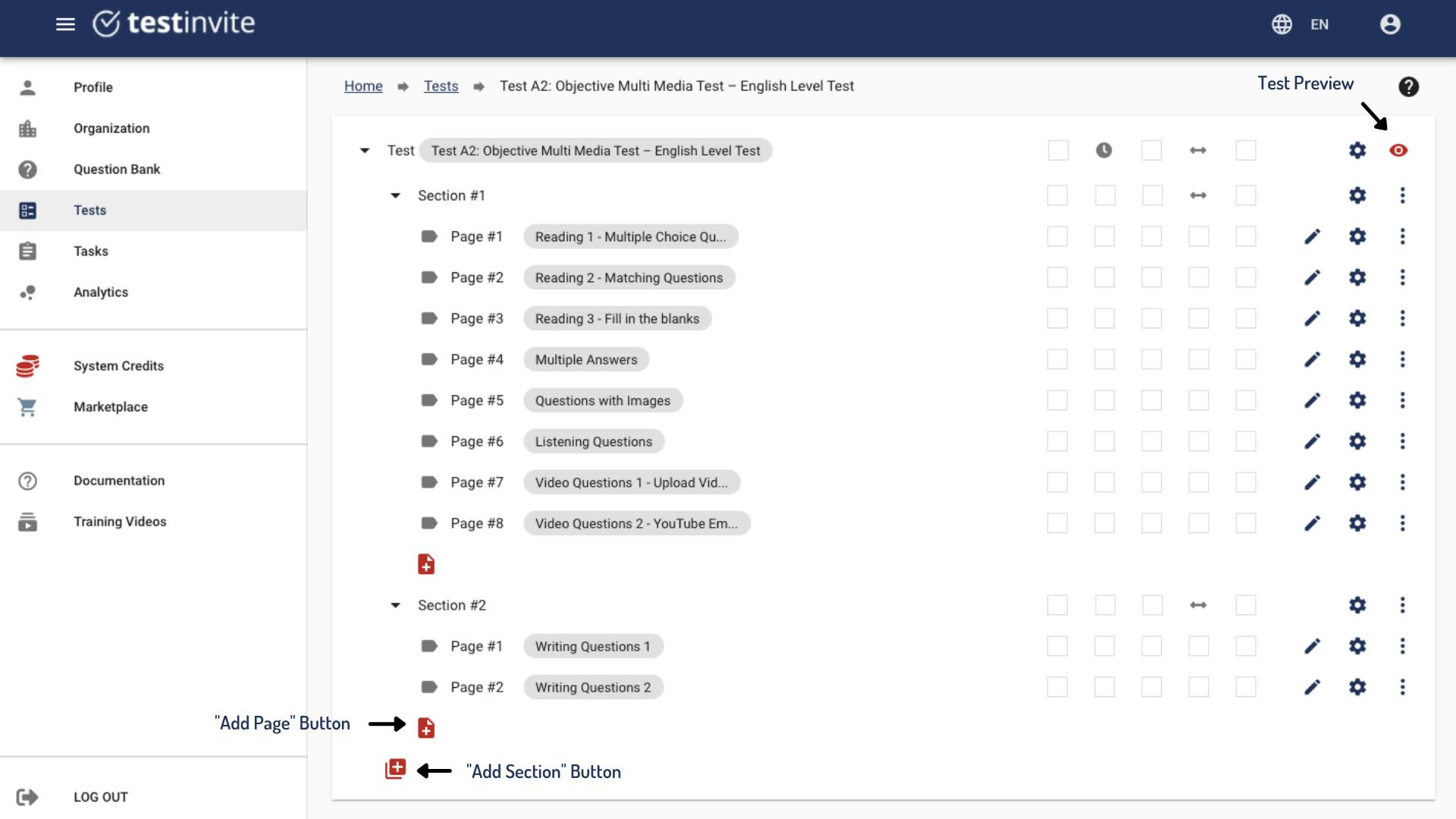
Task: Click the help question mark icon
Action: coord(1409,87)
